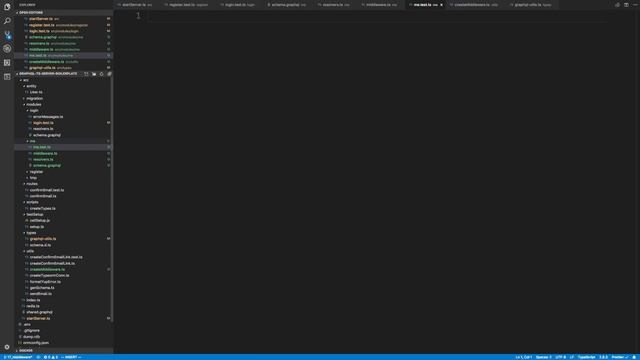
Task: Click the notification bell in status bar
Action: point(634,357)
